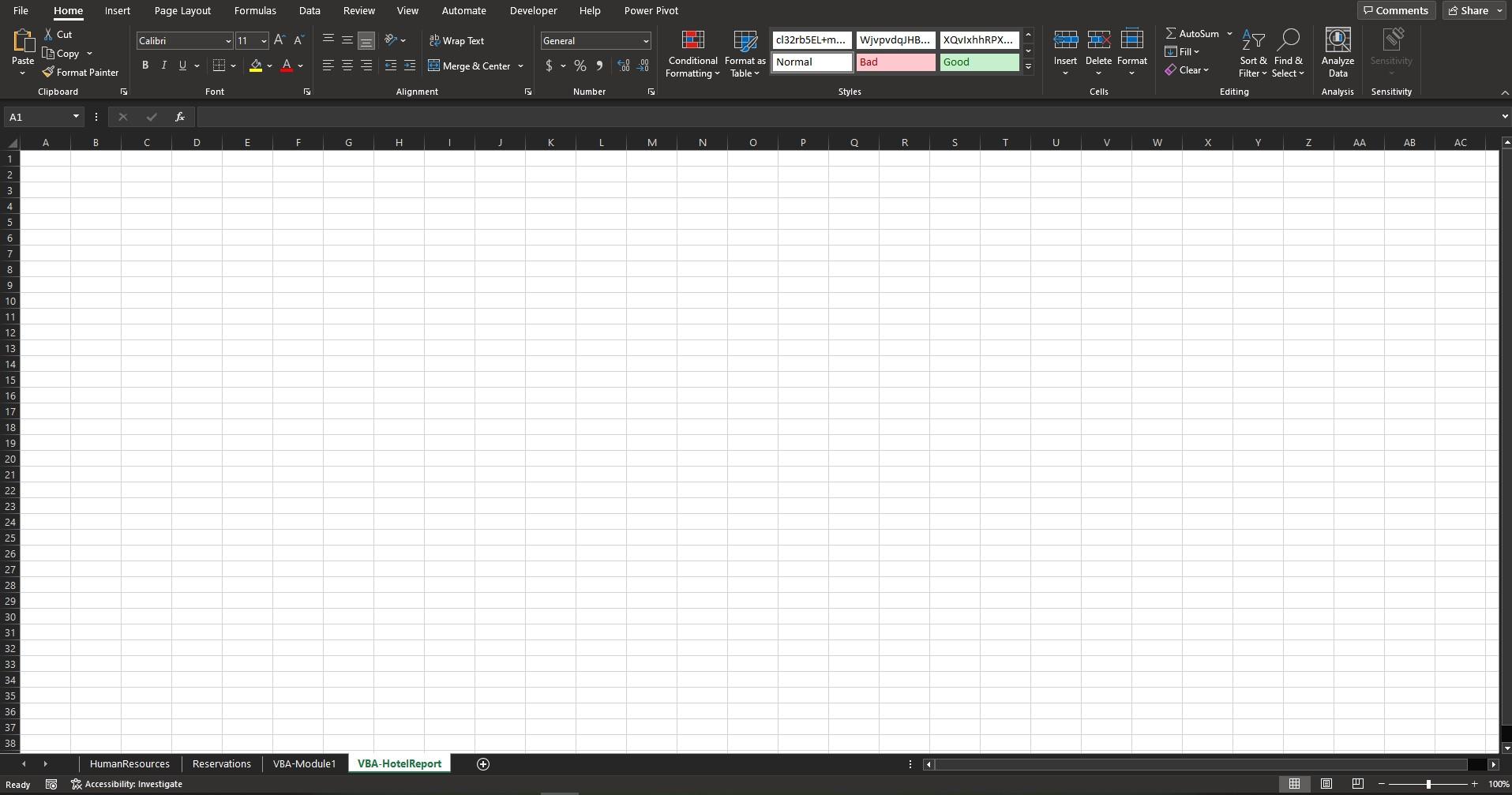Viewport: 1512px width, 795px height.
Task: Click the Cut scissors icon
Action: (48, 35)
